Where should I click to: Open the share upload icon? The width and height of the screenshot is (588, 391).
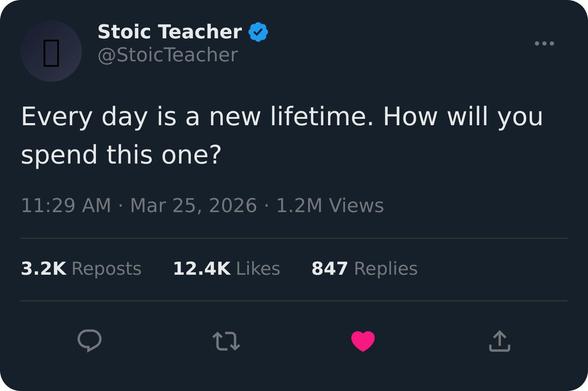[x=500, y=341]
